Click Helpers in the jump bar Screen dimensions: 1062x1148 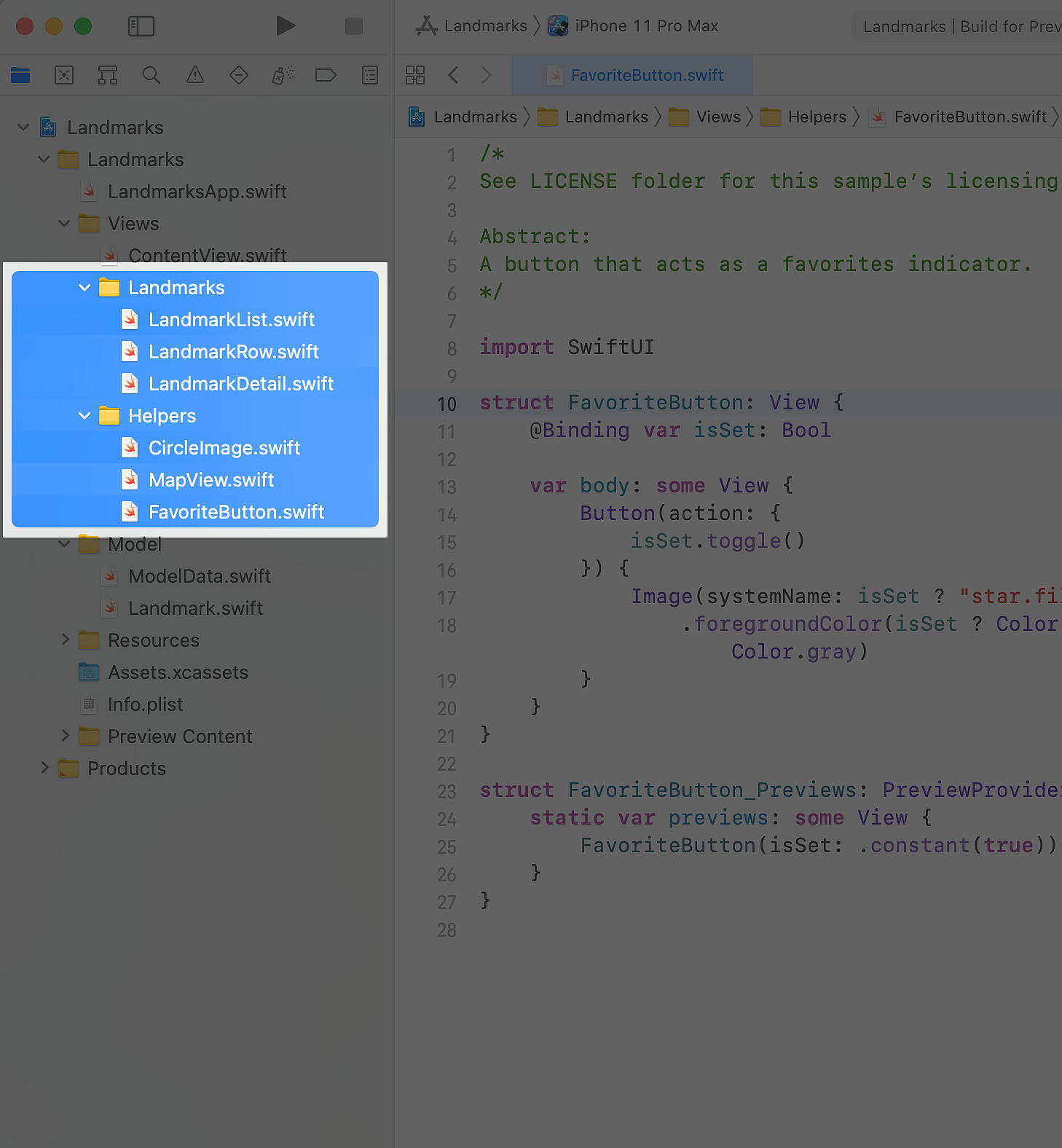pos(803,117)
